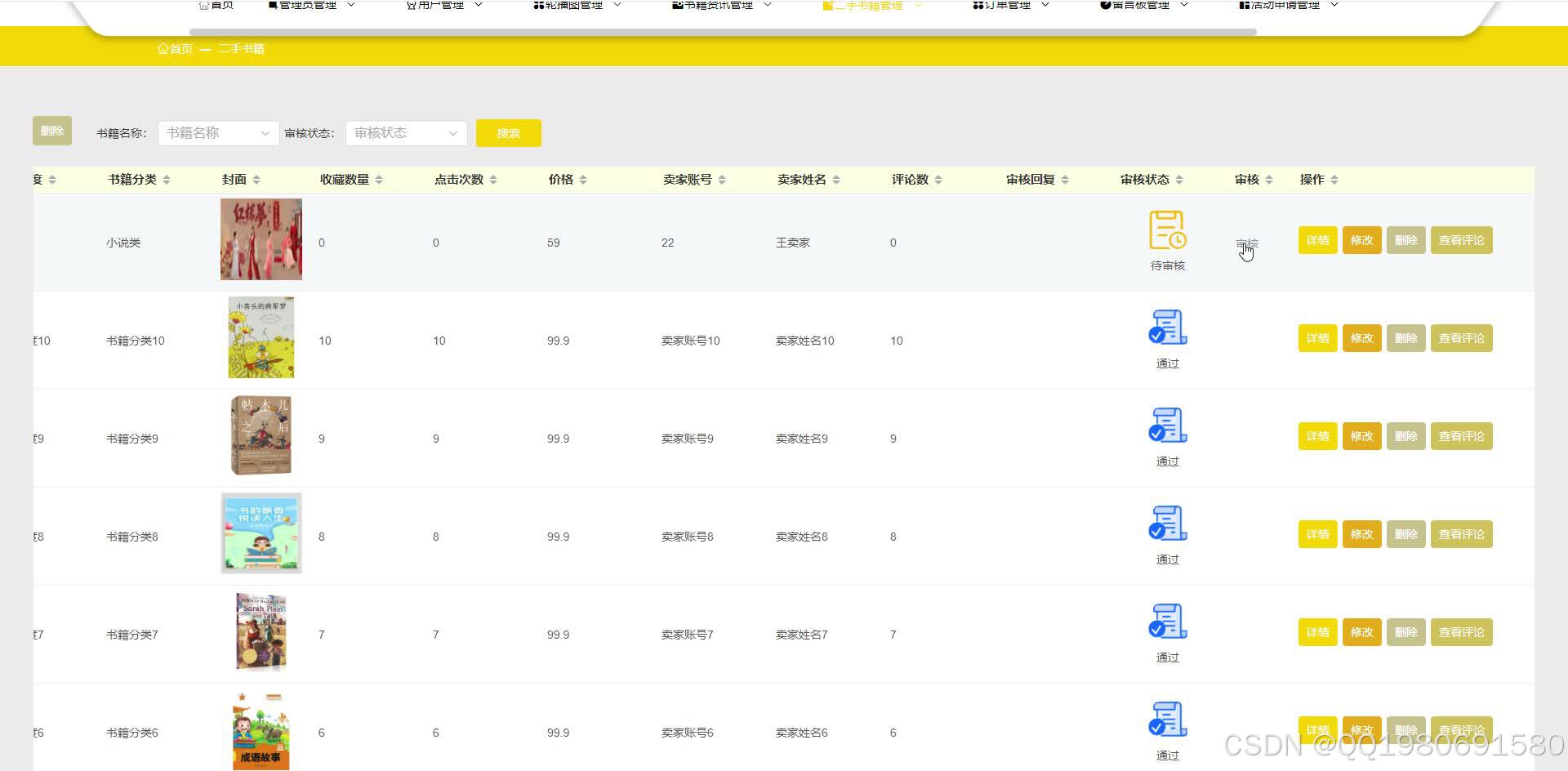Open the 用户管理 menu item

[444, 5]
